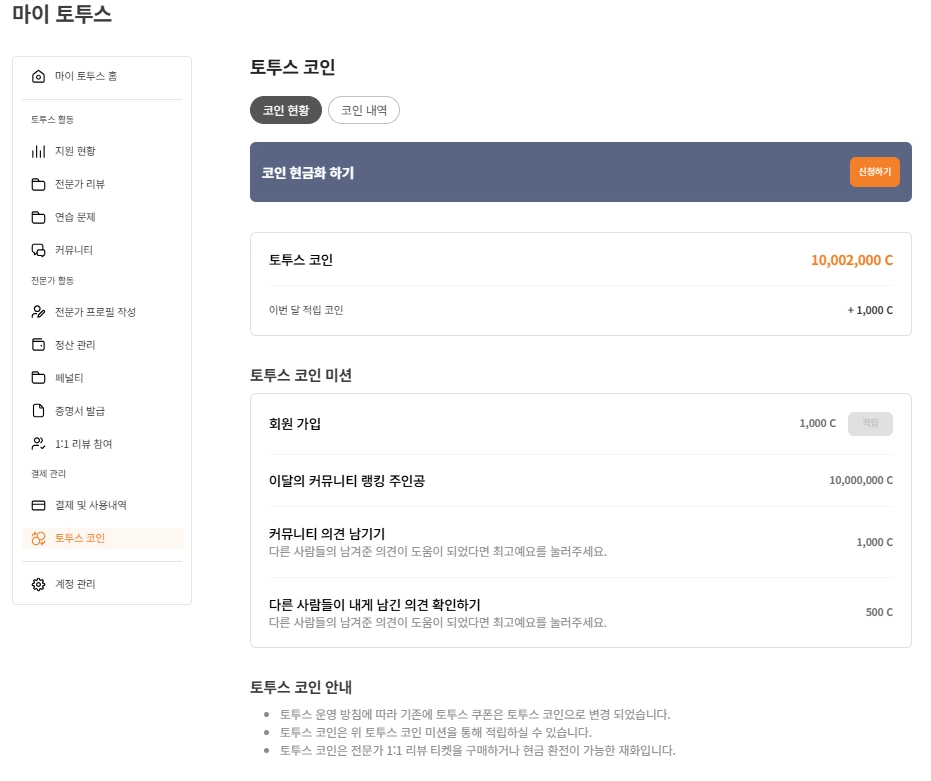Open 커뮤니티 chat bubble icon
931x781 pixels.
tap(38, 250)
